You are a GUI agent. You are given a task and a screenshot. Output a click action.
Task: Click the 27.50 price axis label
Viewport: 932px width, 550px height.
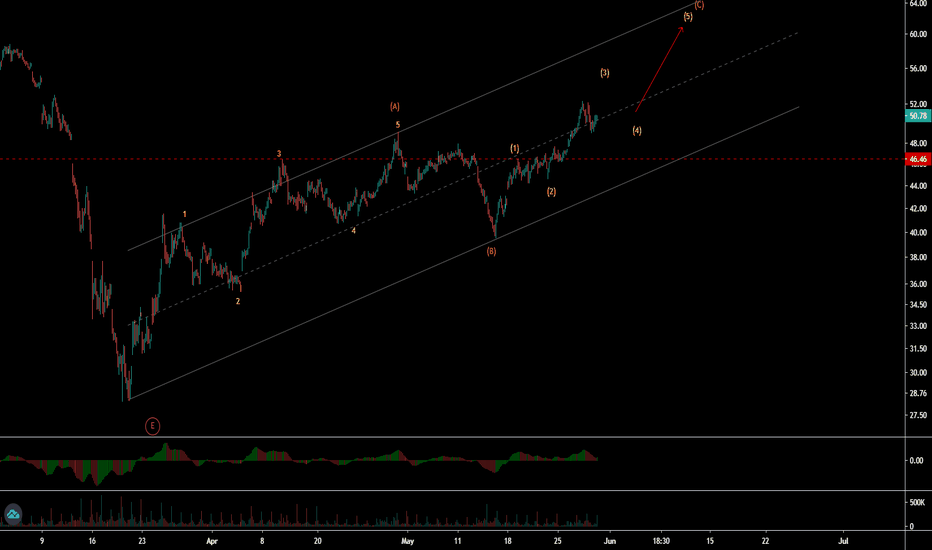point(918,416)
